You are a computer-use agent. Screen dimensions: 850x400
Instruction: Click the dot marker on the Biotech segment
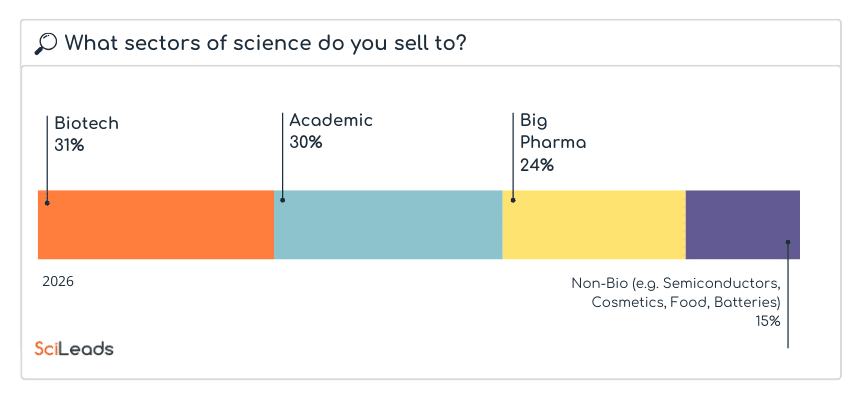click(47, 203)
